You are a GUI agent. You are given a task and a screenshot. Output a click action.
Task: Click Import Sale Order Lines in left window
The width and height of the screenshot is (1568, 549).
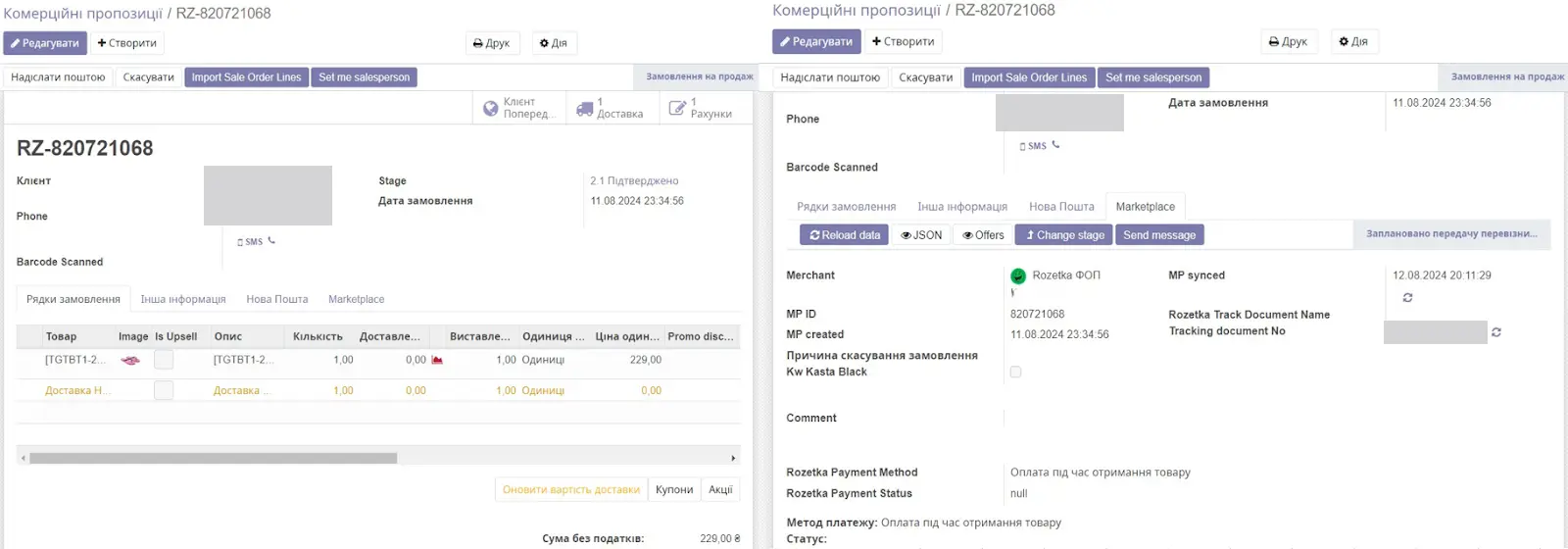click(x=247, y=77)
